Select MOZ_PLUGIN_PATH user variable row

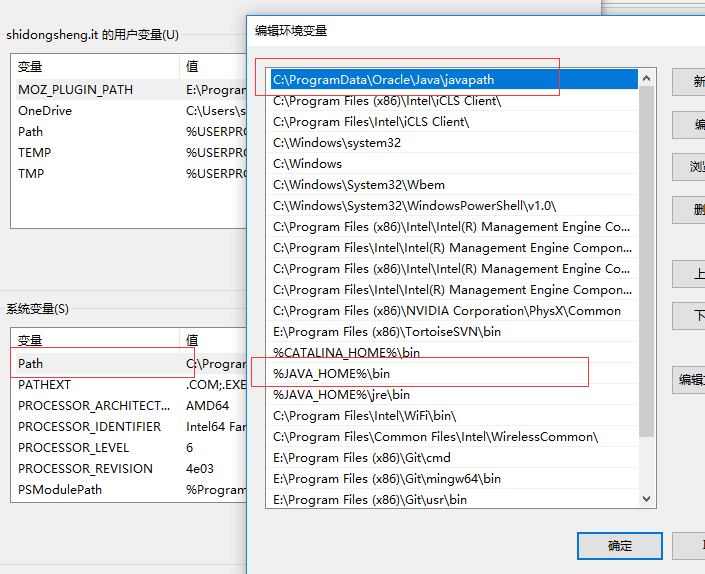(130, 89)
